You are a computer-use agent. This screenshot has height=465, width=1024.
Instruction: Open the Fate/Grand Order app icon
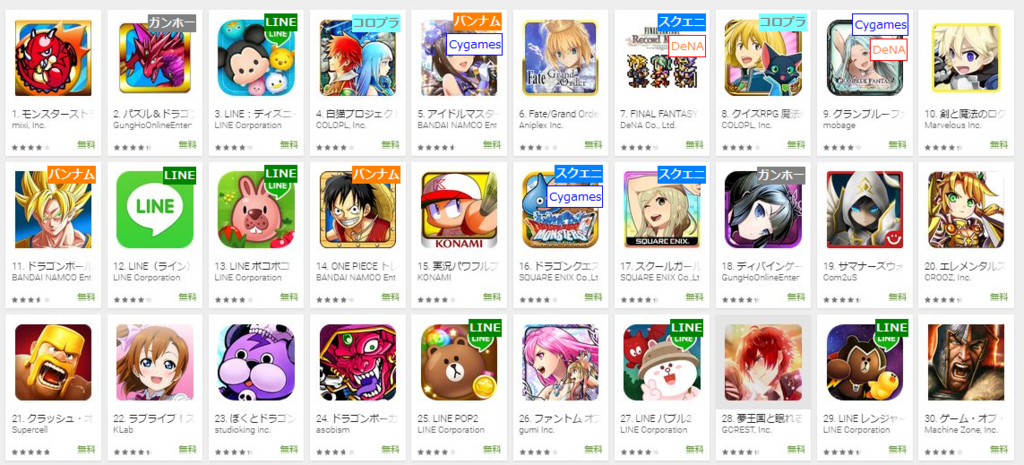(x=560, y=57)
